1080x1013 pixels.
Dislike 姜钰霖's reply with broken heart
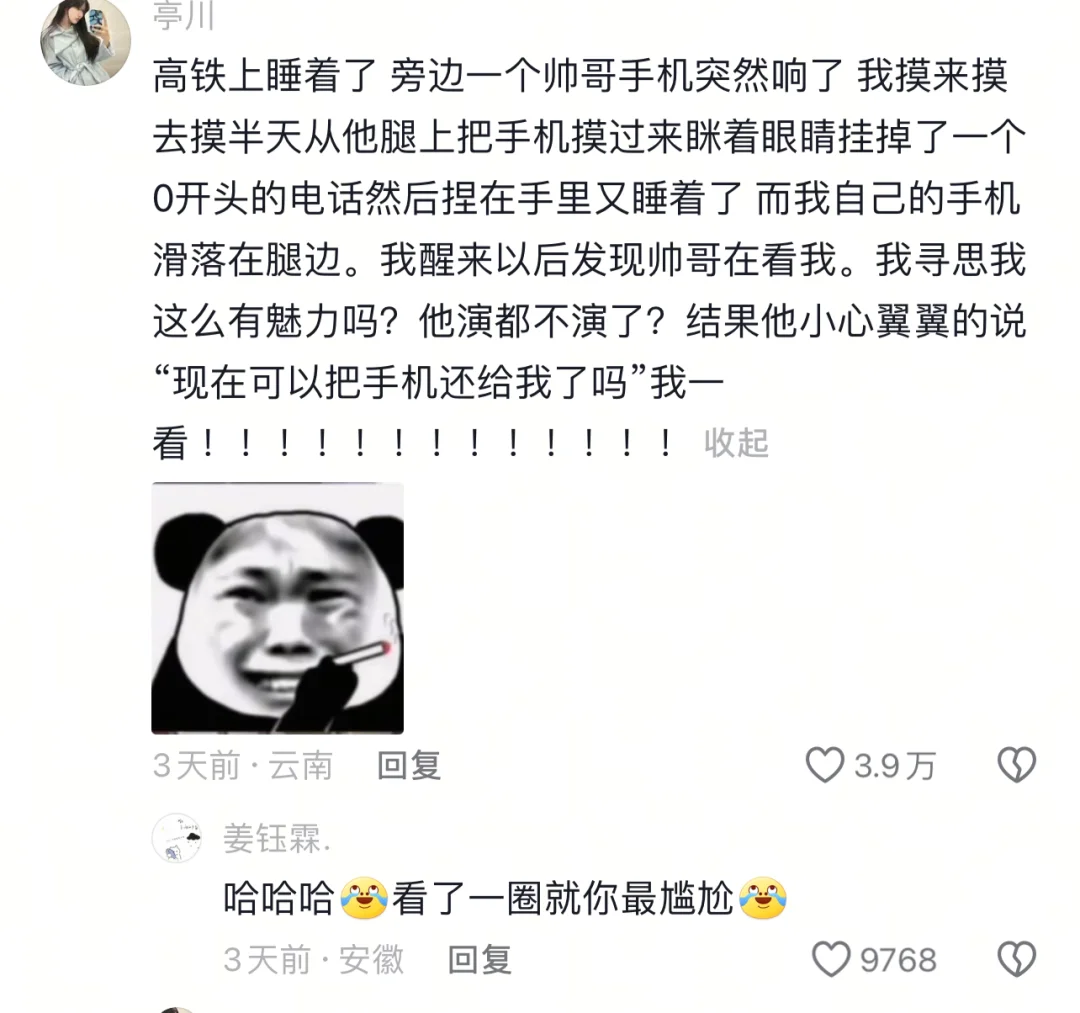[1017, 959]
